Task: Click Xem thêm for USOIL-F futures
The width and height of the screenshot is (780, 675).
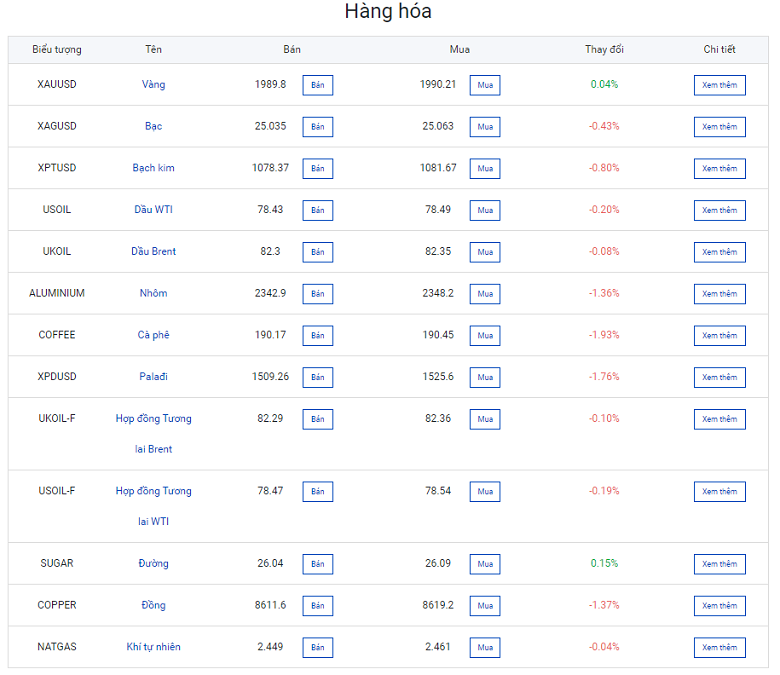Action: (719, 492)
